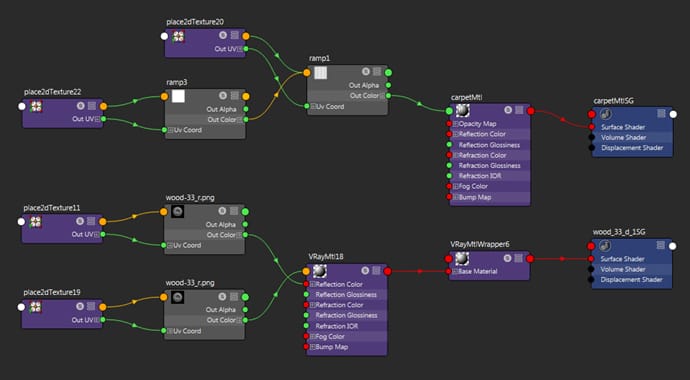The width and height of the screenshot is (690, 380).
Task: Toggle solo button on ramp1 node
Action: [x=366, y=72]
